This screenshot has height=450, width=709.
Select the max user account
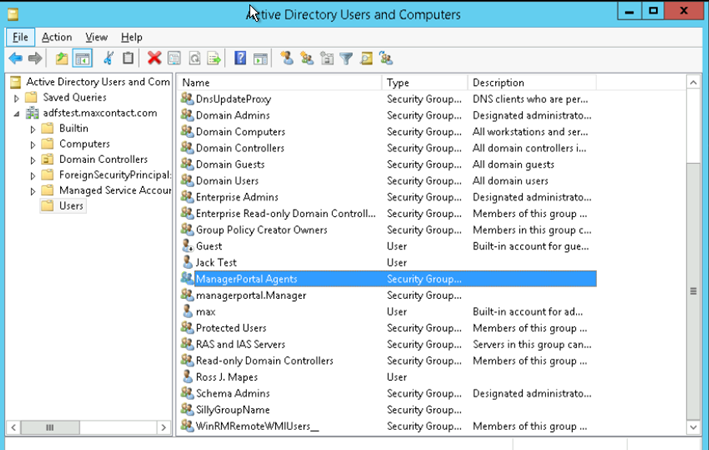(388, 312)
